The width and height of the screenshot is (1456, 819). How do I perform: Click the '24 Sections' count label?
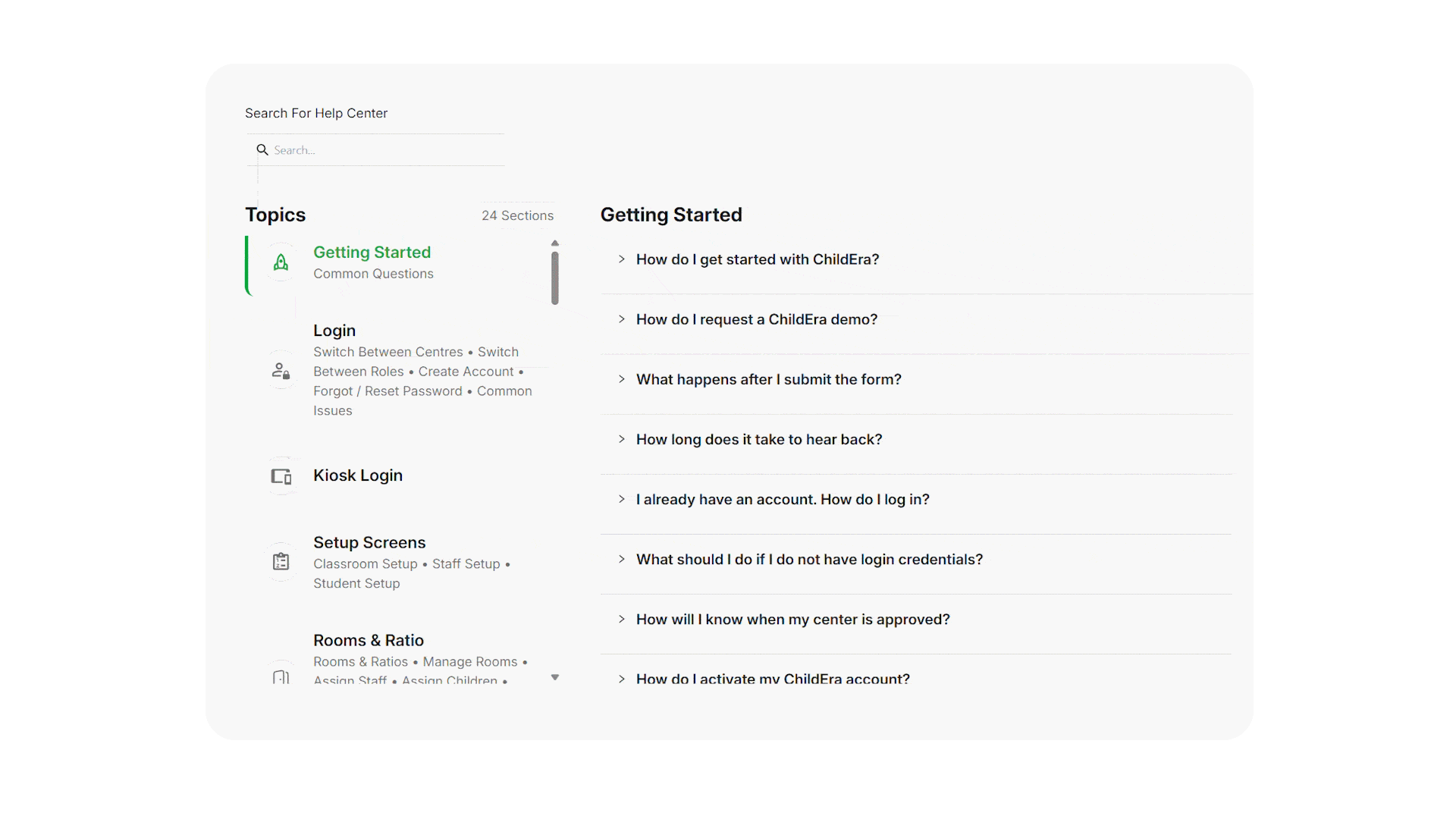(x=518, y=215)
